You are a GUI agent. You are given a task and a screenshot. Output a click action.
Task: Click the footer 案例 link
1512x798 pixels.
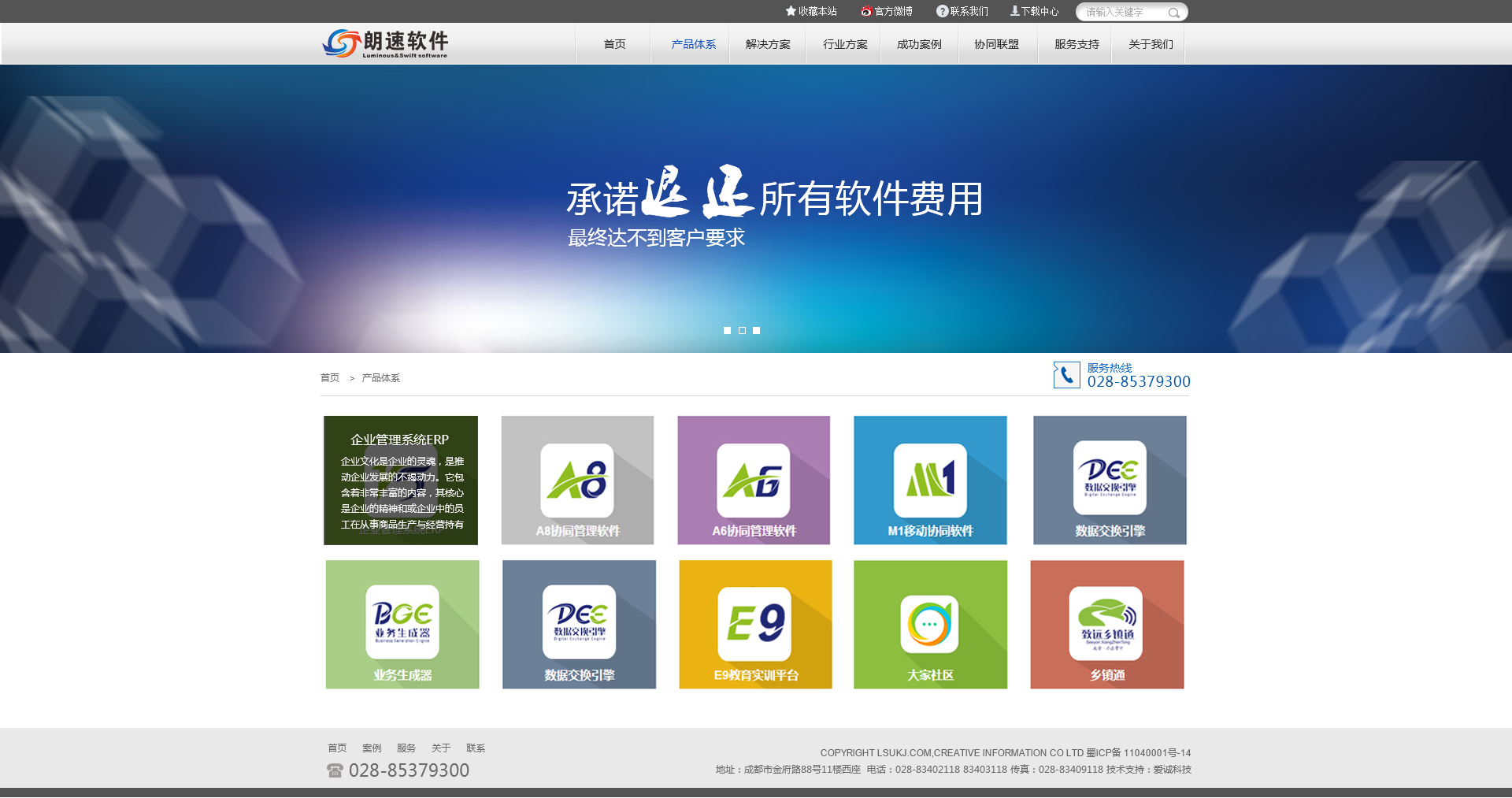click(372, 748)
